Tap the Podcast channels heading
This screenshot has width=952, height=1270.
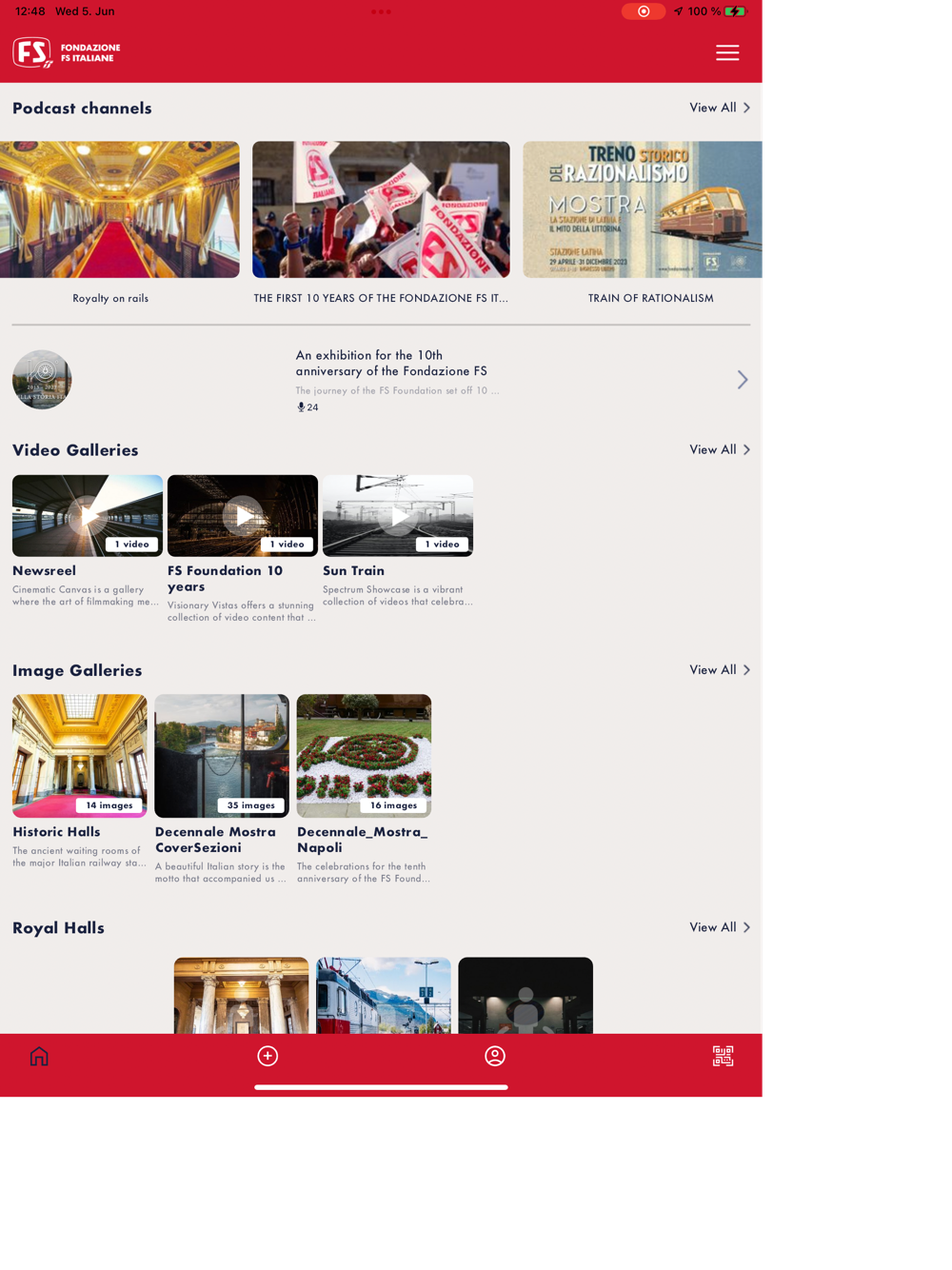click(82, 108)
